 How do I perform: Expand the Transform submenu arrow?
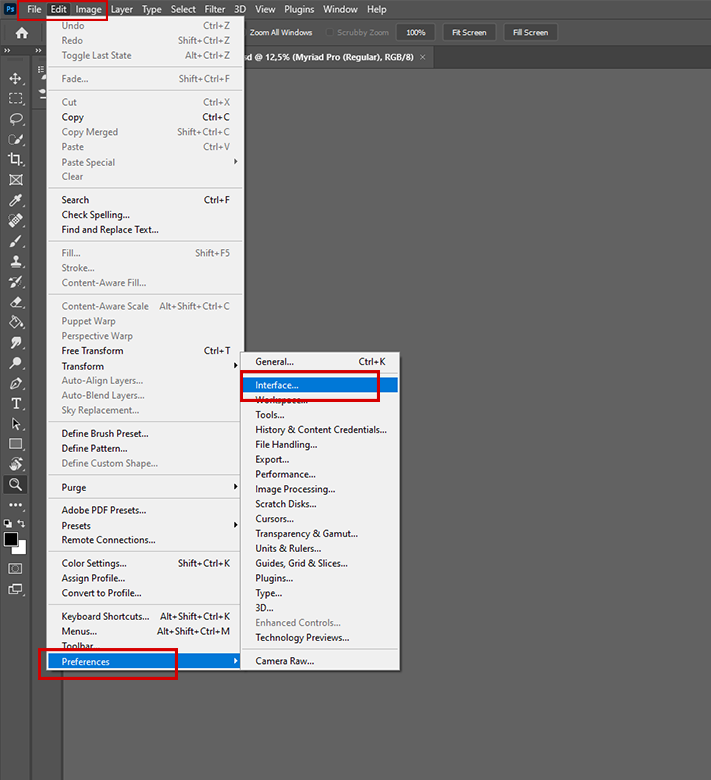coord(235,366)
